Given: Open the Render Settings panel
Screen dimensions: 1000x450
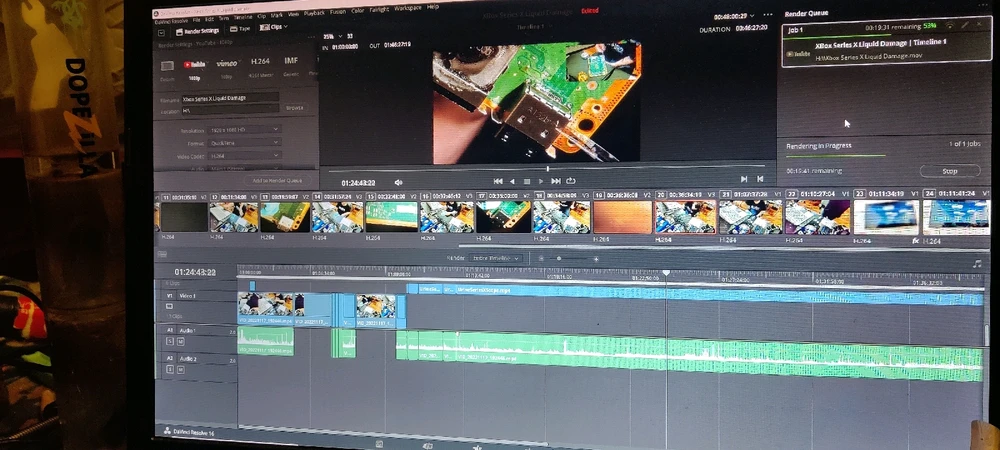Looking at the screenshot, I should [x=198, y=30].
